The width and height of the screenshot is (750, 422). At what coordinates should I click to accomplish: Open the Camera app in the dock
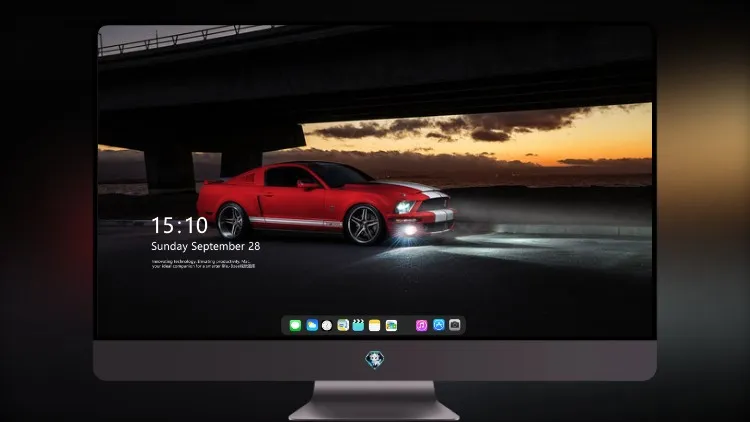(x=455, y=325)
